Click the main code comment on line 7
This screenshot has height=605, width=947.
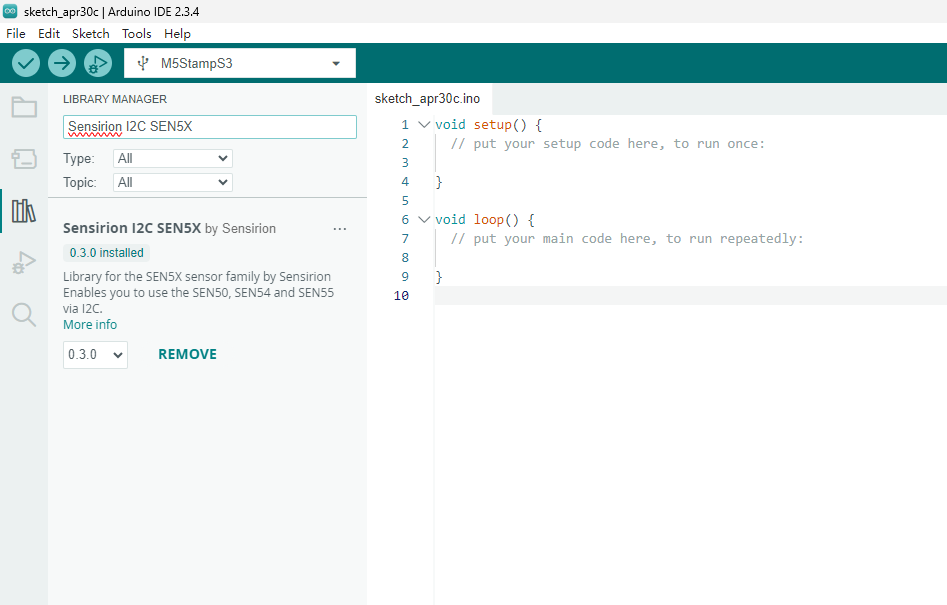[627, 238]
